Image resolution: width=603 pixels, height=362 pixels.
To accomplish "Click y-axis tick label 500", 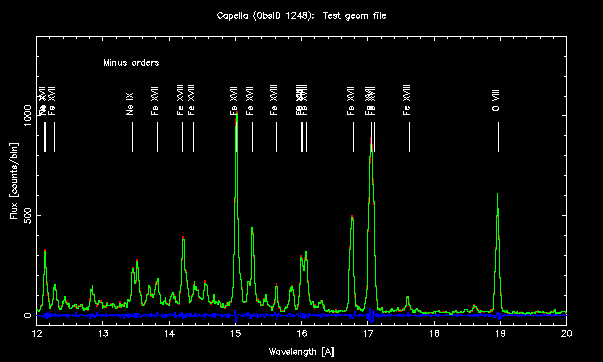I will click(x=27, y=215).
